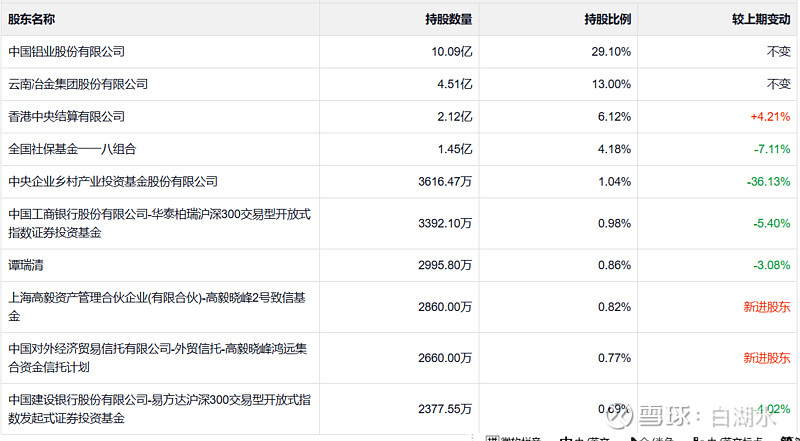
Task: Click the 2660.00万 holding quantity
Action: coord(445,358)
